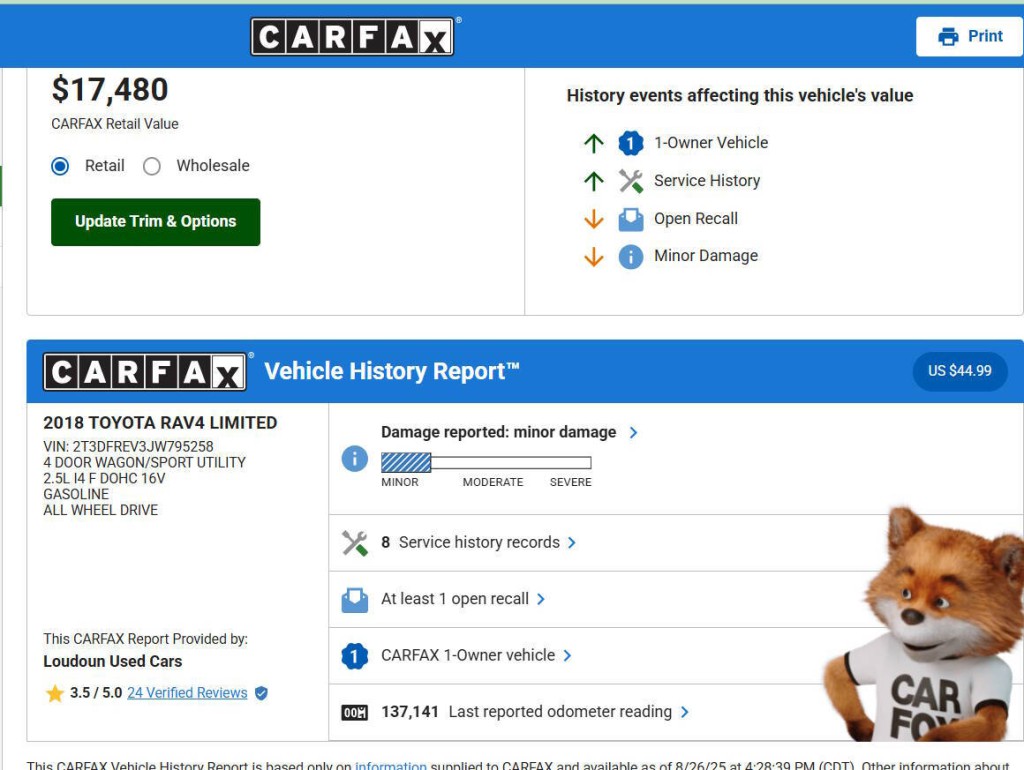Click the Last reported odometer reading text
The image size is (1024, 770).
click(x=560, y=712)
